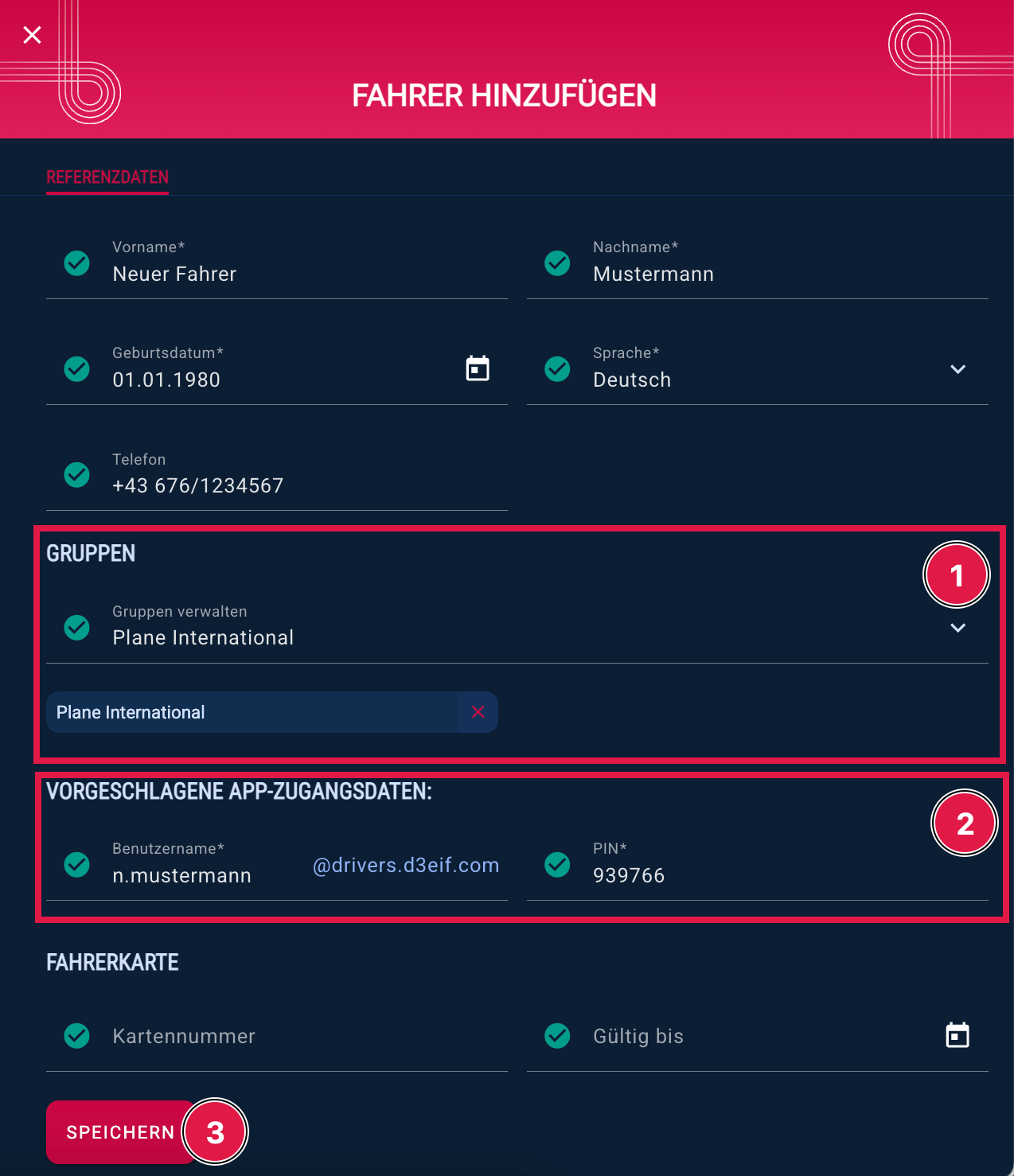Change the PIN field value

(780, 875)
